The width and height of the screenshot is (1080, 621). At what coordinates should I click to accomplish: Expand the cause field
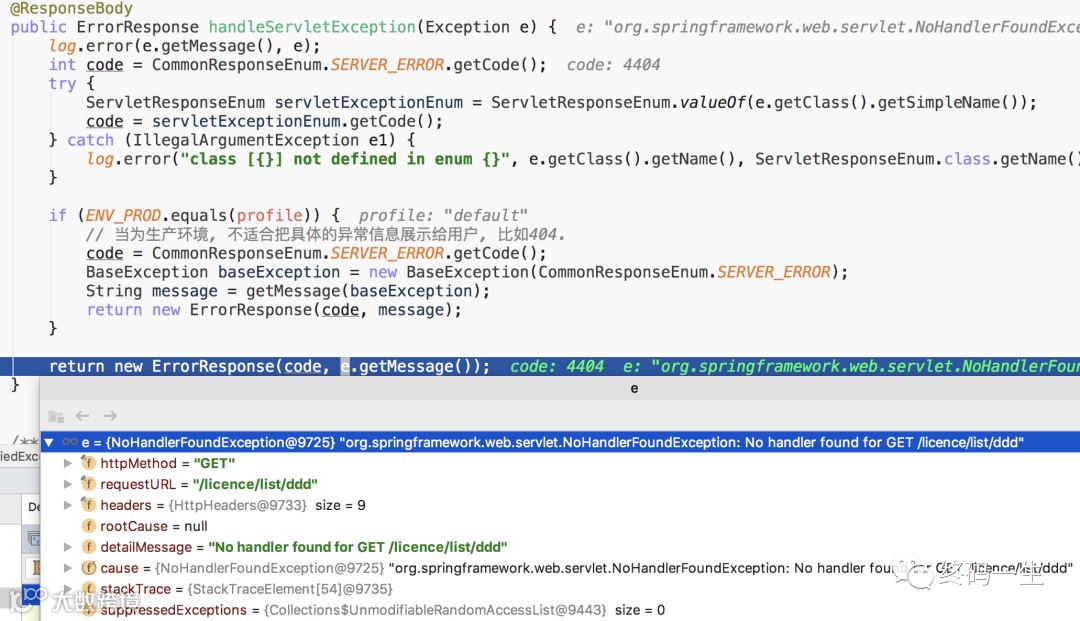point(68,568)
